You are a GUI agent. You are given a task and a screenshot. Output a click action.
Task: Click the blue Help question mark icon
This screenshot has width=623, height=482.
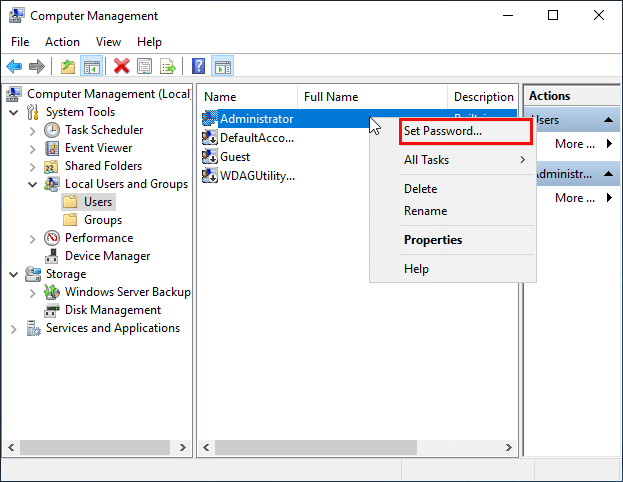pyautogui.click(x=198, y=67)
